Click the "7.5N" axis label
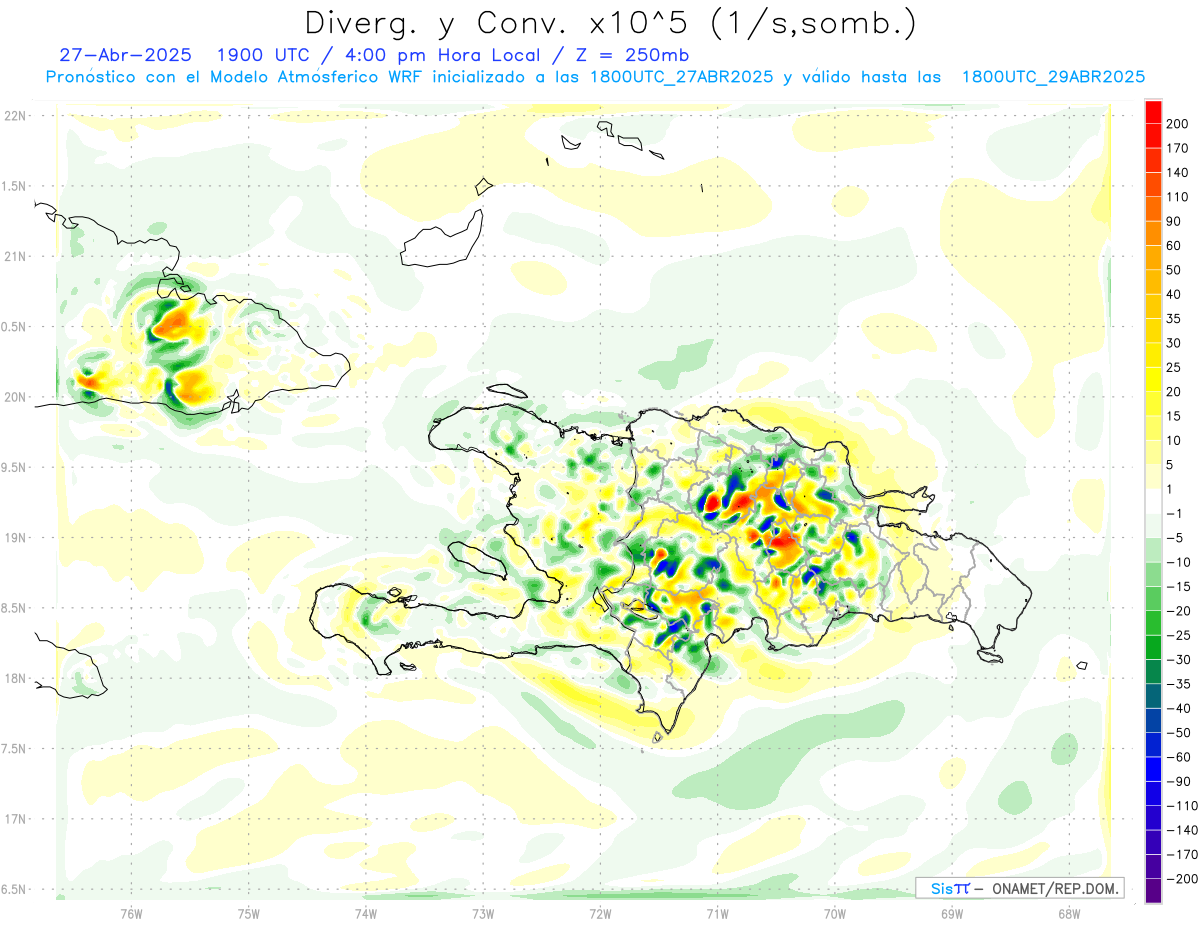The image size is (1200, 927). point(14,749)
